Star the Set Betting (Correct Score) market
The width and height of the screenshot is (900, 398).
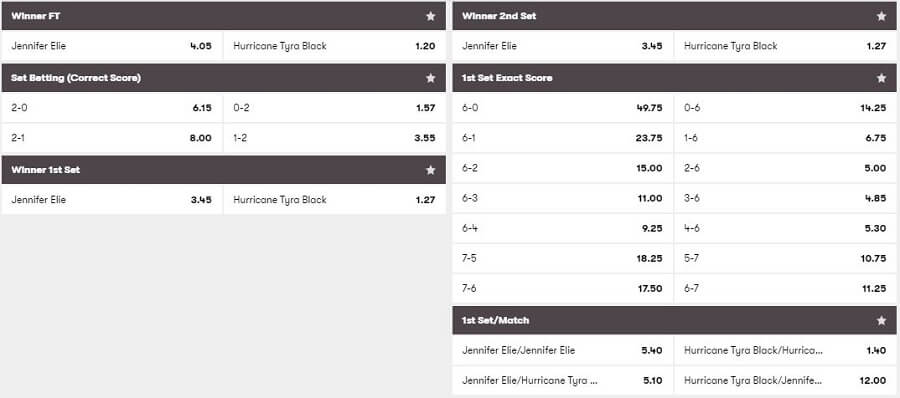point(430,78)
